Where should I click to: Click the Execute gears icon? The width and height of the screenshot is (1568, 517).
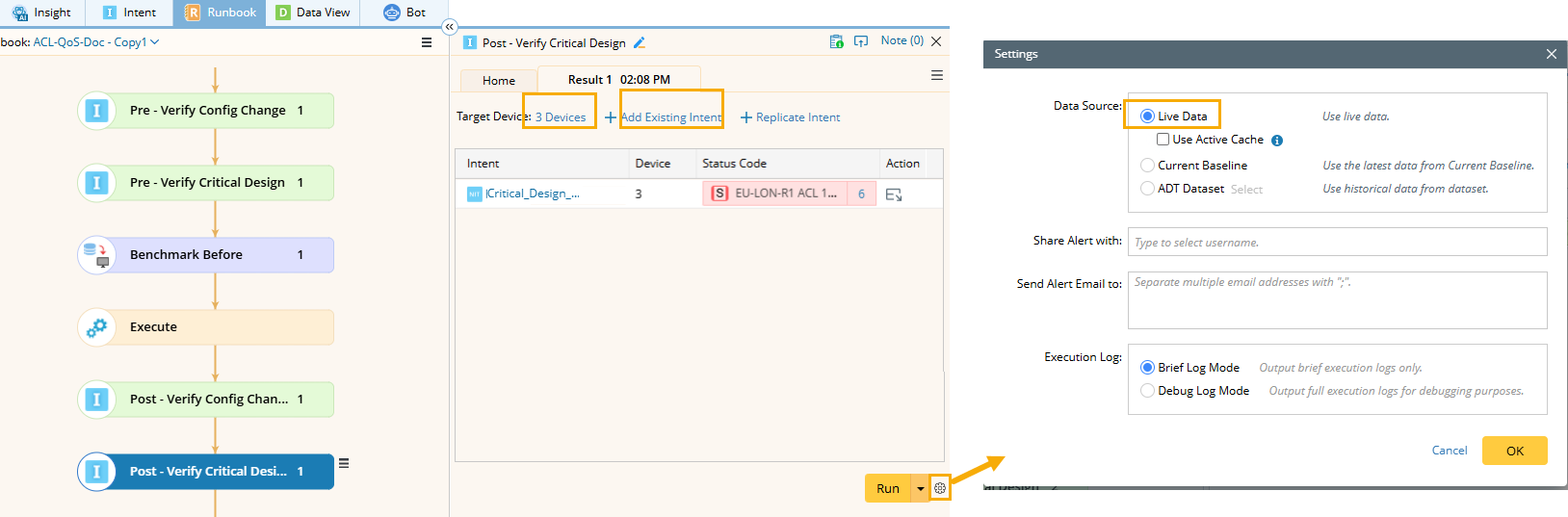coord(96,327)
